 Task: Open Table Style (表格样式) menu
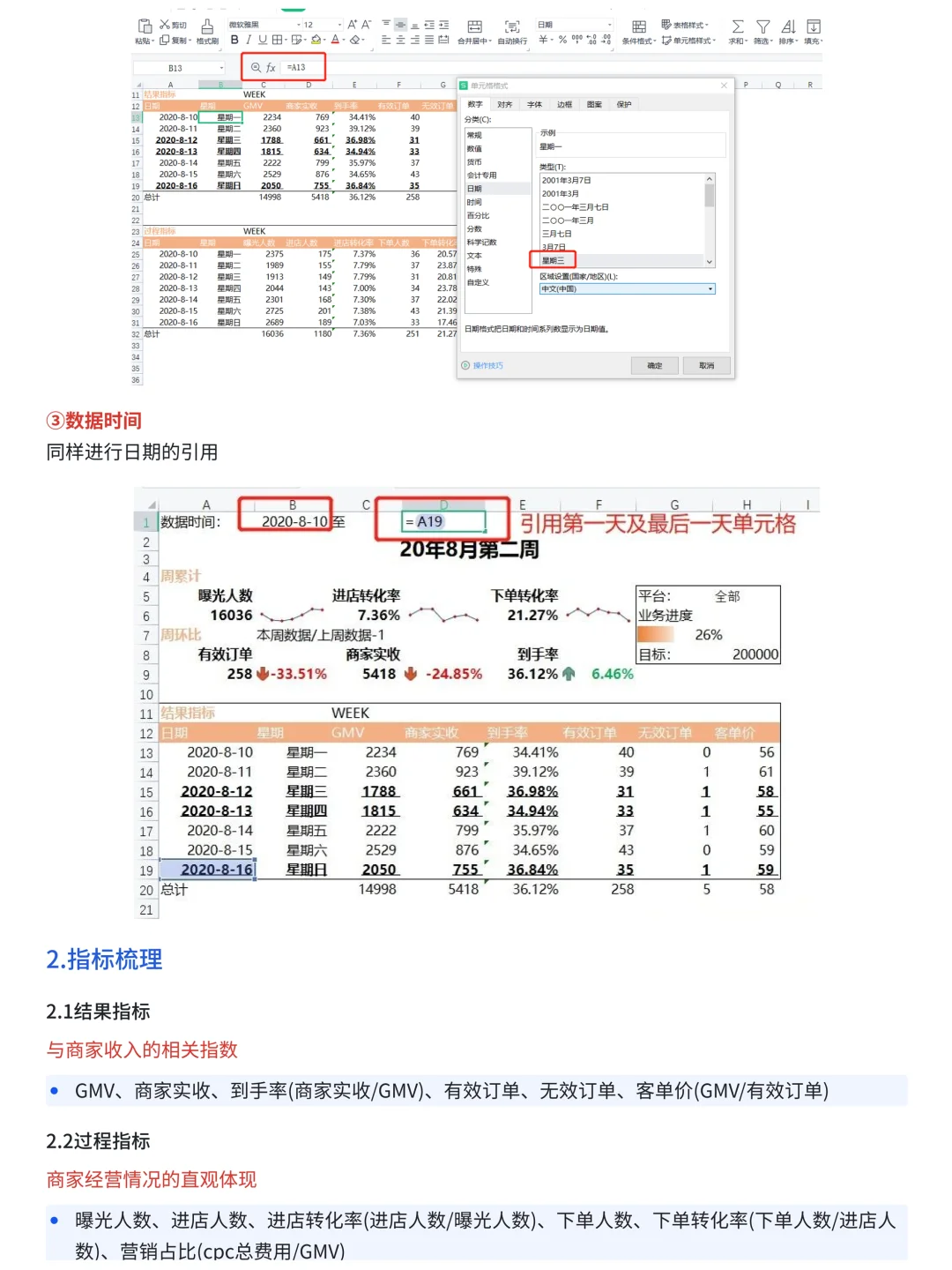coord(686,25)
